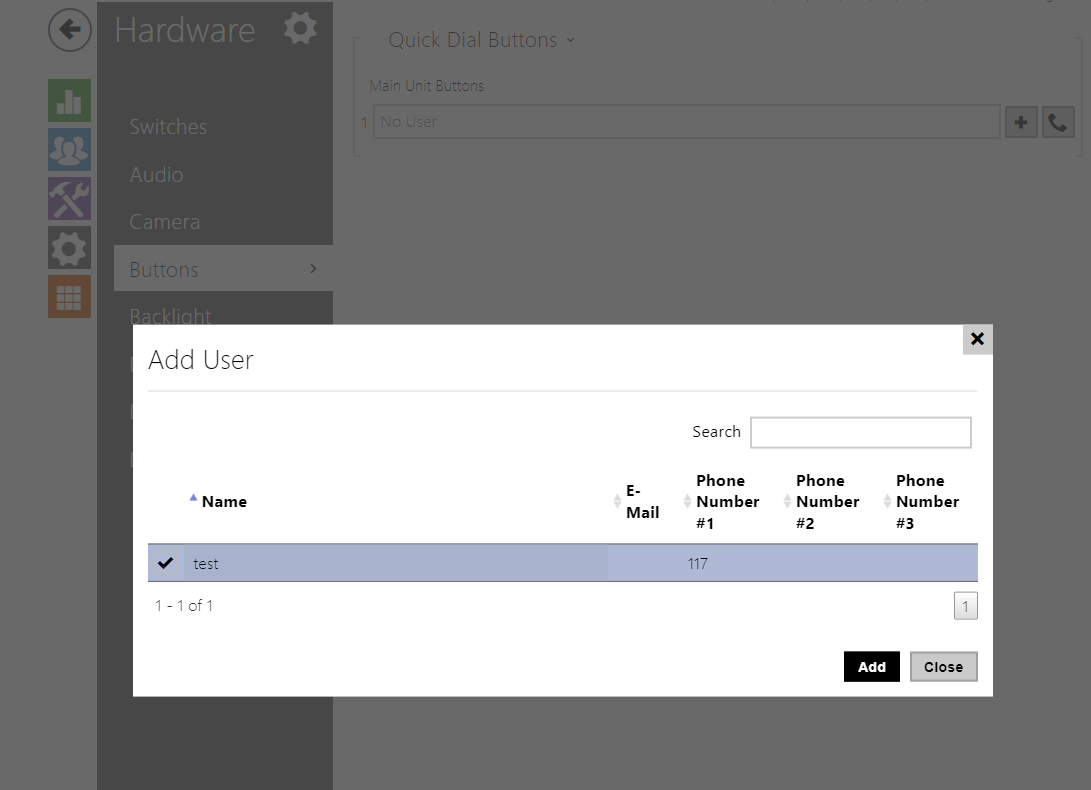Close Add User dialog with X

(977, 339)
